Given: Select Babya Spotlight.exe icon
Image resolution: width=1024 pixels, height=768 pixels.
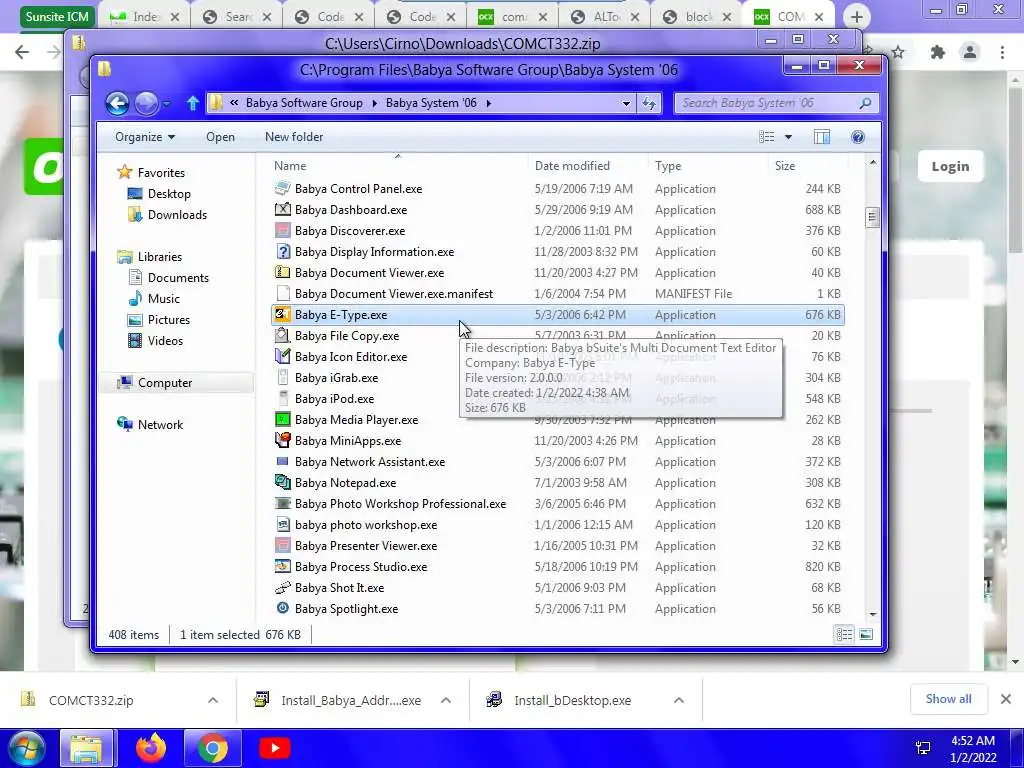Looking at the screenshot, I should [282, 609].
